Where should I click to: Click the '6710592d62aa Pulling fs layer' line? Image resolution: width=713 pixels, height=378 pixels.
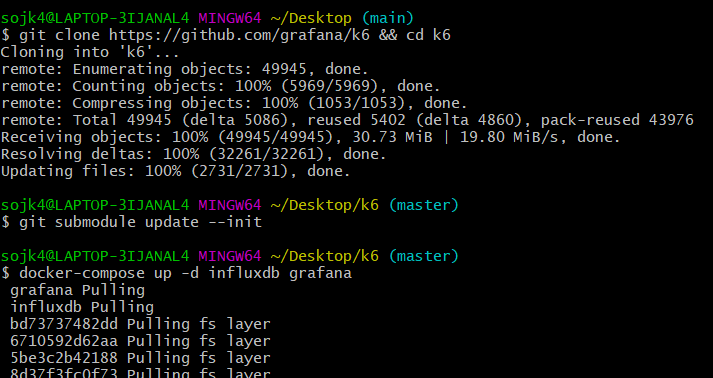(140, 341)
